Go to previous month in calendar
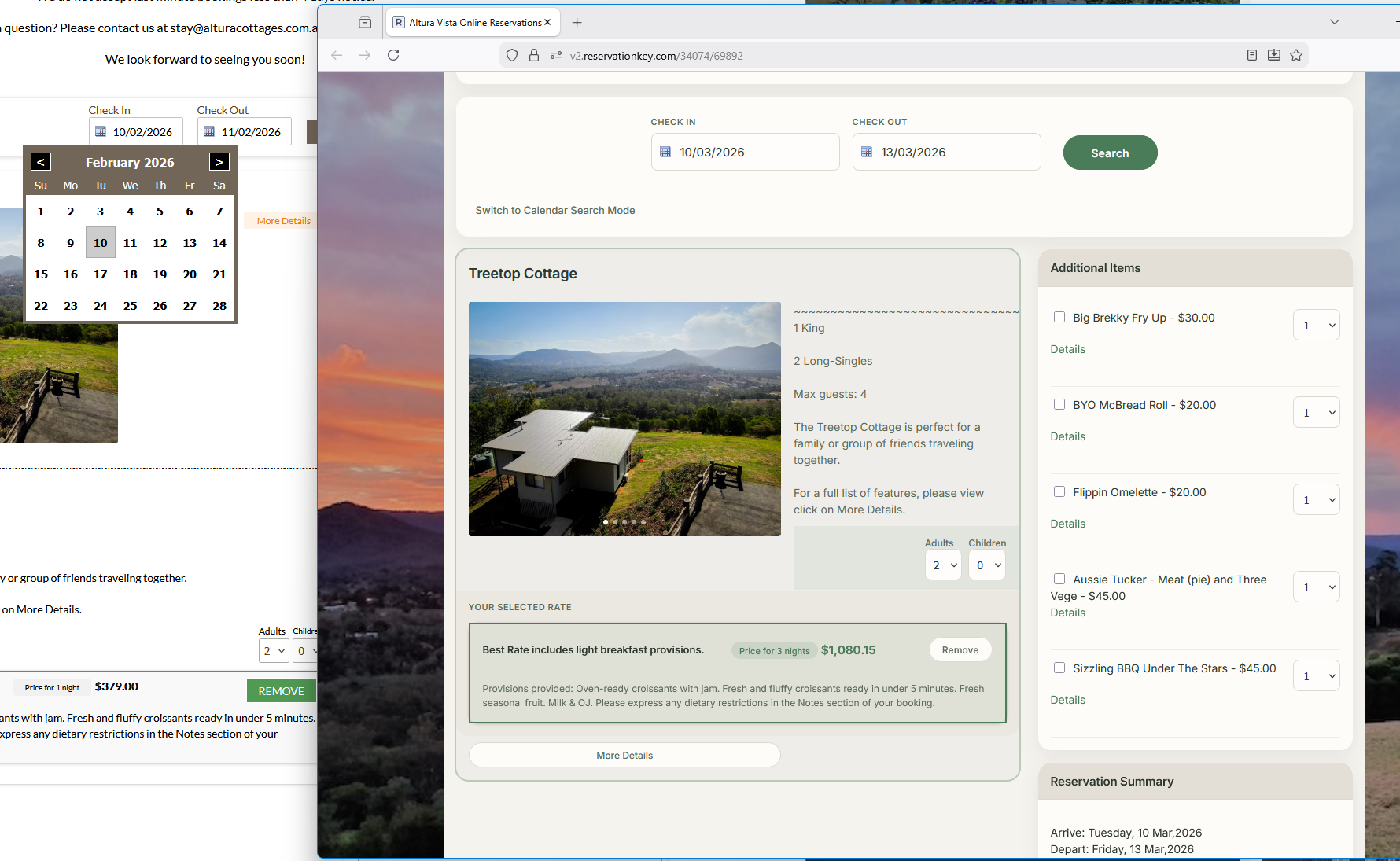 (41, 162)
